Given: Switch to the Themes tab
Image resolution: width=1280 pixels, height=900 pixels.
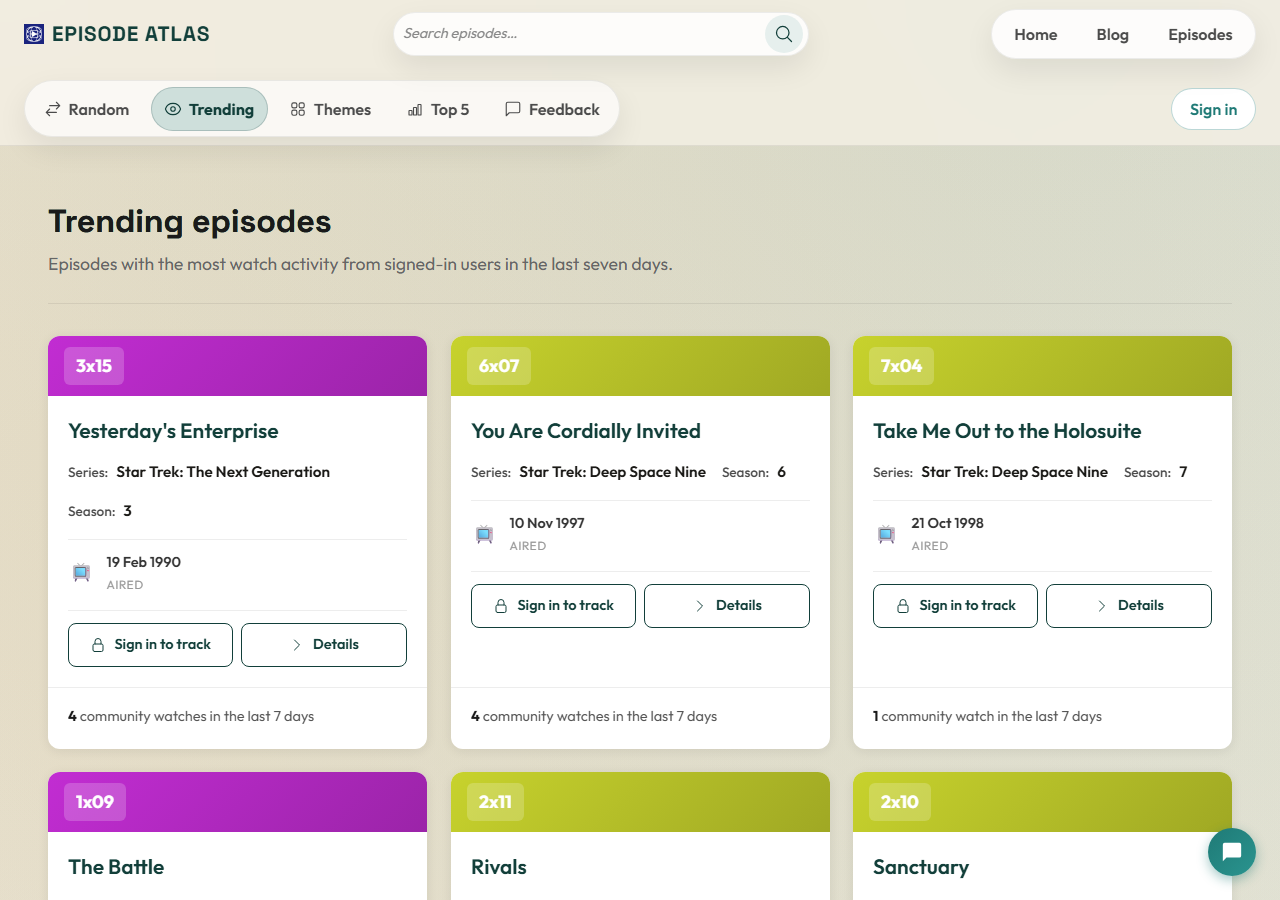Looking at the screenshot, I should (x=331, y=110).
